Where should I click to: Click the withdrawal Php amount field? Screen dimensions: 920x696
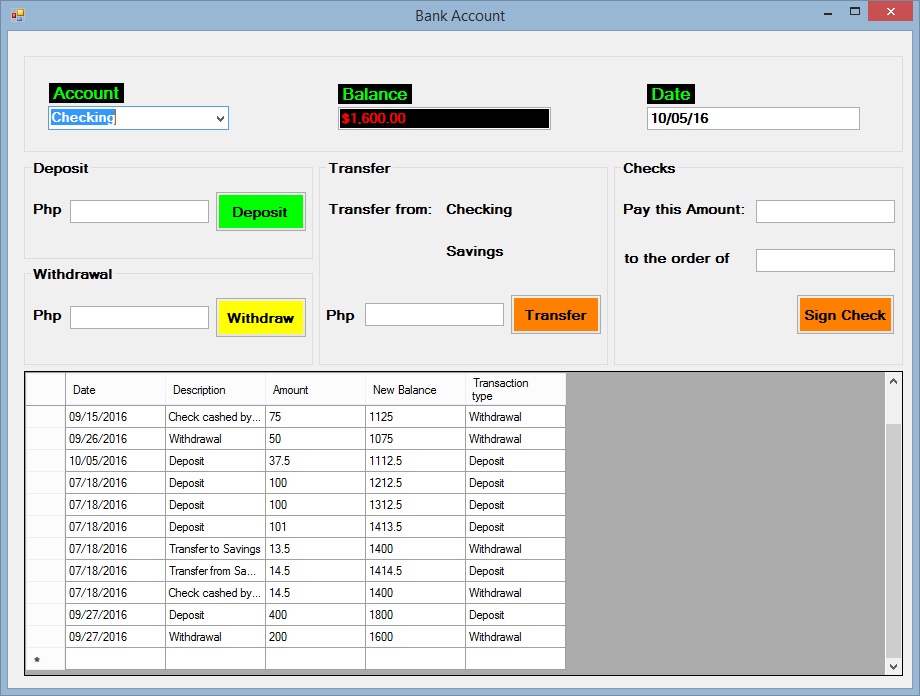tap(138, 315)
